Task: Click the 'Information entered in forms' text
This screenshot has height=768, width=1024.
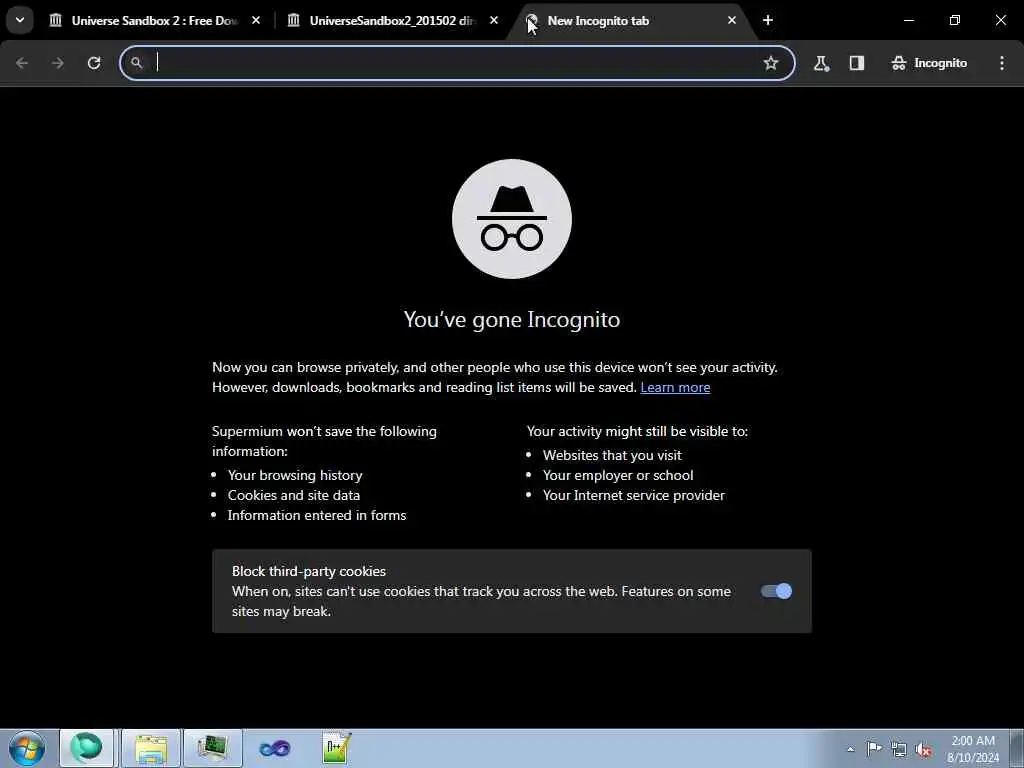Action: click(317, 515)
